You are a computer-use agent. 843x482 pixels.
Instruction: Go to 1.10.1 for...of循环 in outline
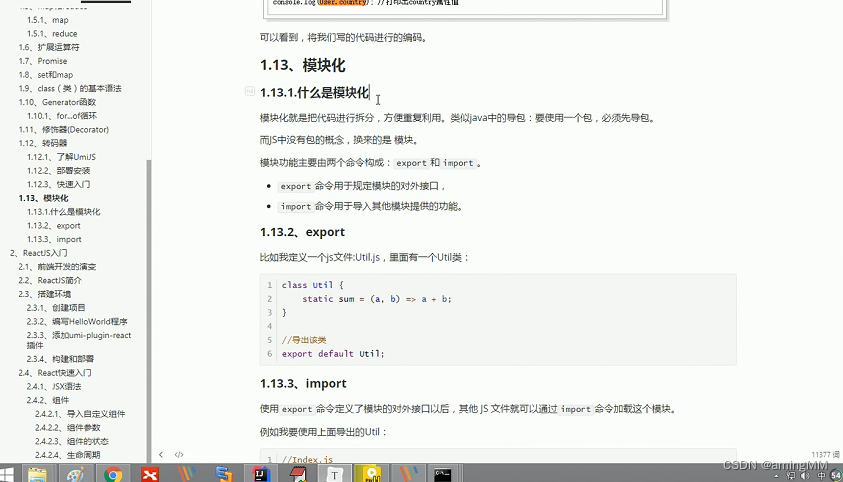coord(62,116)
